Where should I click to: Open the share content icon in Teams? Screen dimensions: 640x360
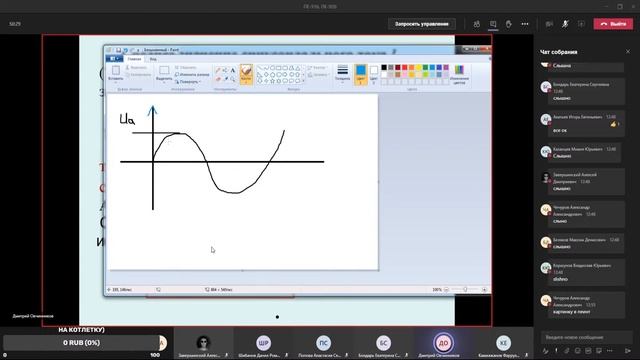[581, 24]
